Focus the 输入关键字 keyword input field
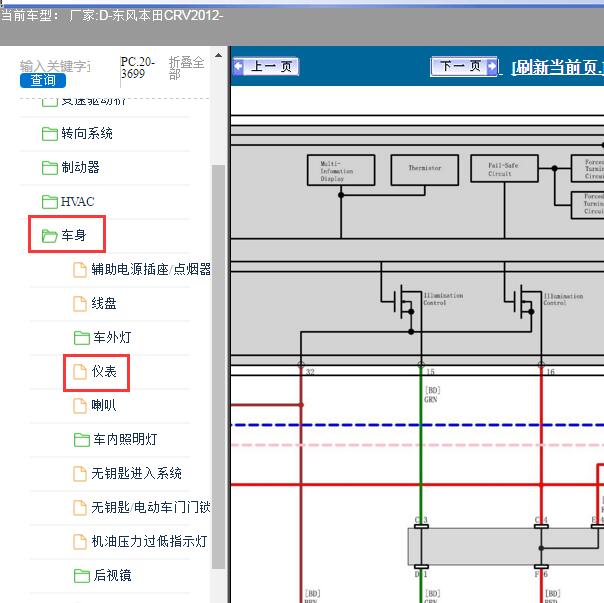This screenshot has height=603, width=604. pos(55,66)
